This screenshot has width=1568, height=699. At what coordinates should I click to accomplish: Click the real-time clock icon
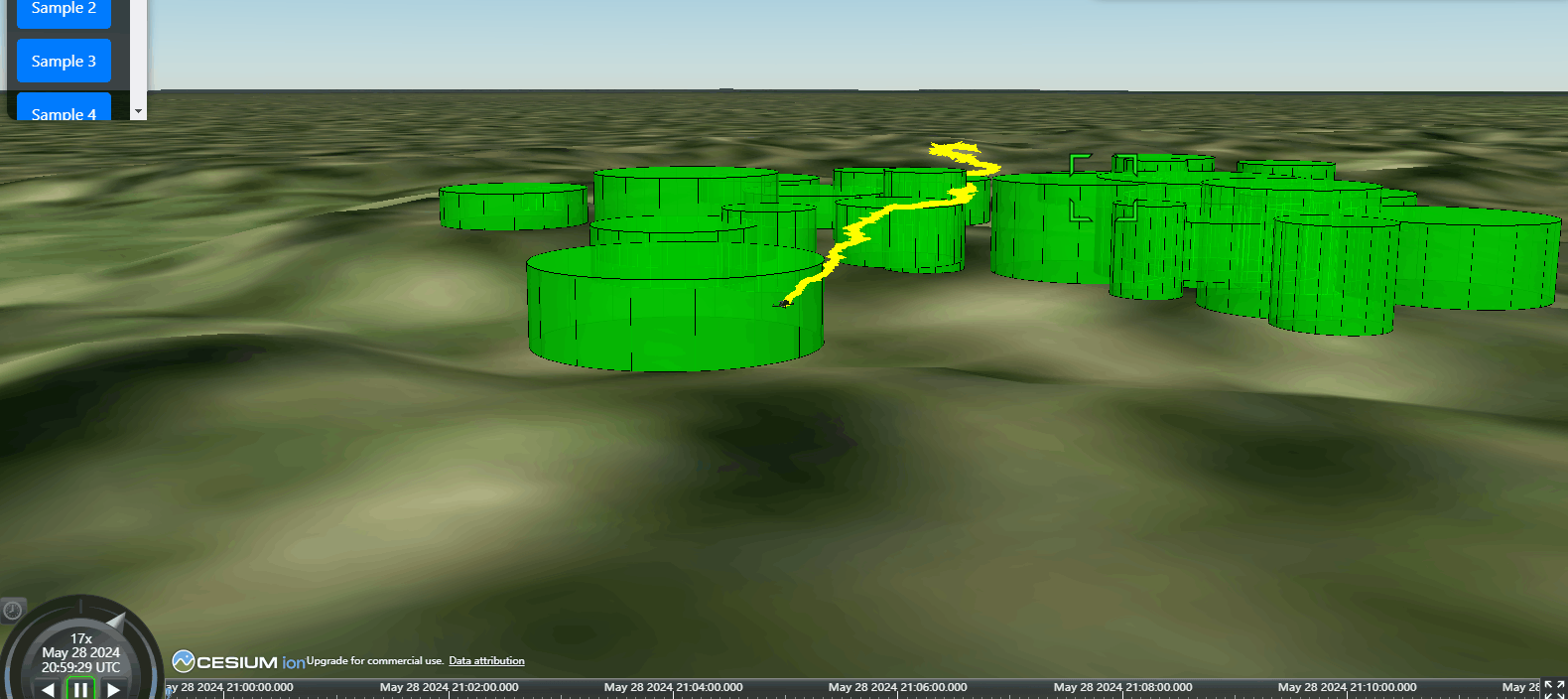pos(13,610)
